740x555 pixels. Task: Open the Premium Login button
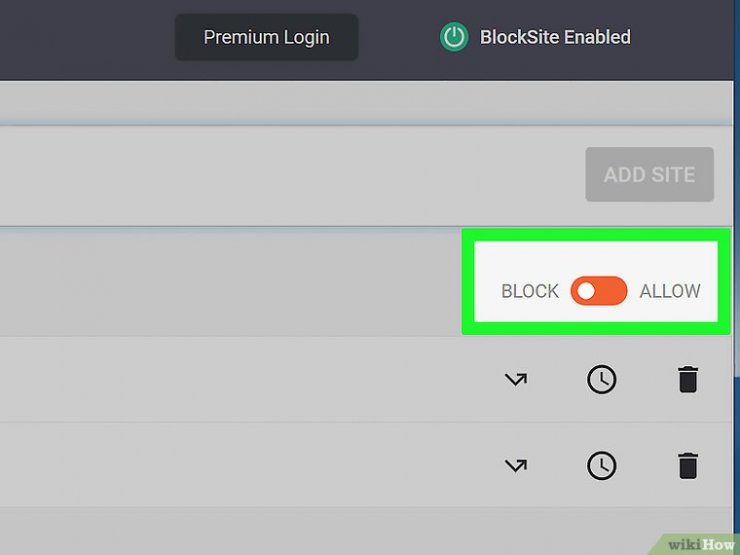point(266,37)
